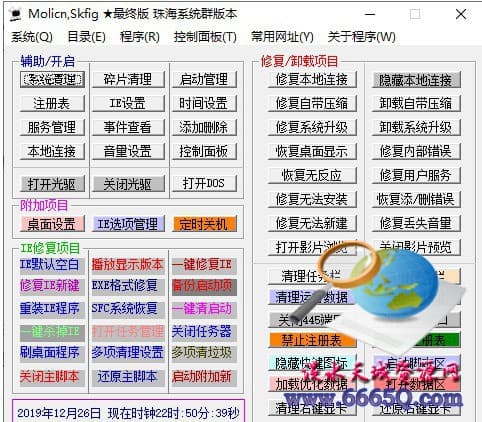Open the 控制面板(T) menu
The image size is (482, 422).
point(205,37)
